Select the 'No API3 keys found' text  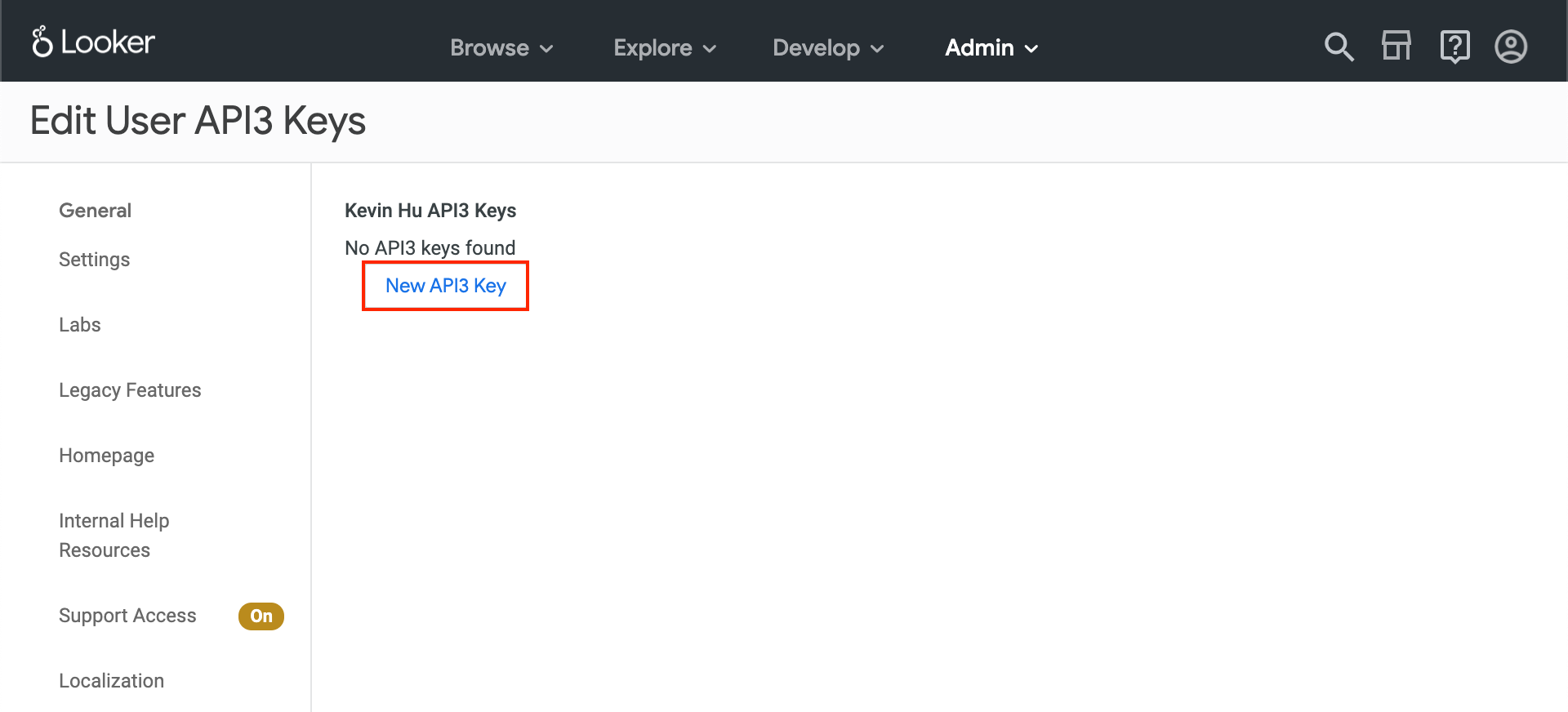coord(430,248)
